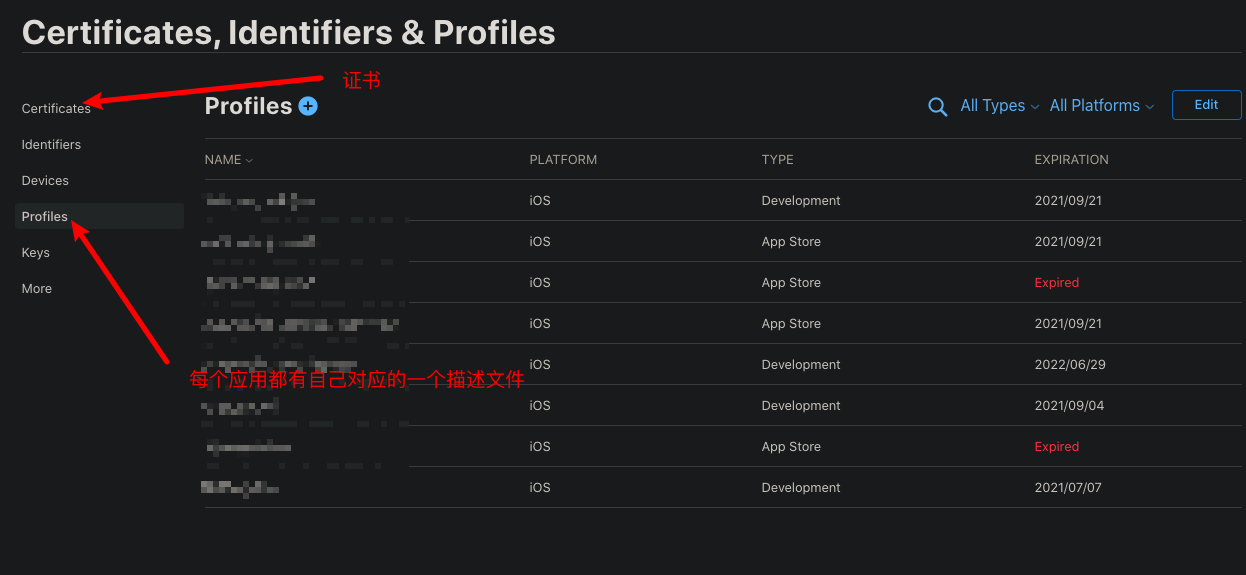1246x575 pixels.
Task: Open search with the magnifier icon
Action: point(938,107)
